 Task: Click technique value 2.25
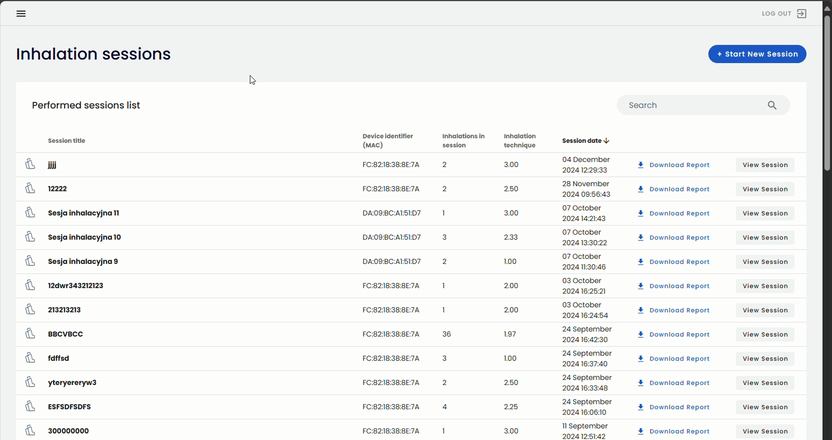point(510,407)
